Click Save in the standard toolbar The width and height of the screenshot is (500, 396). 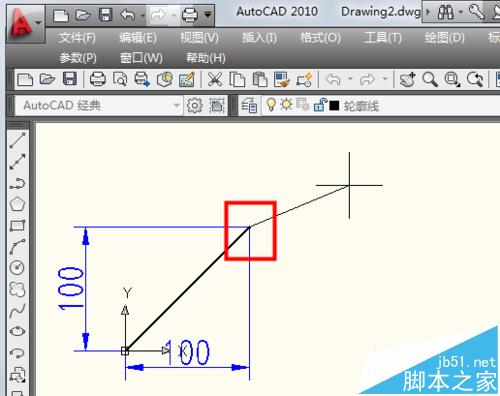(x=70, y=79)
